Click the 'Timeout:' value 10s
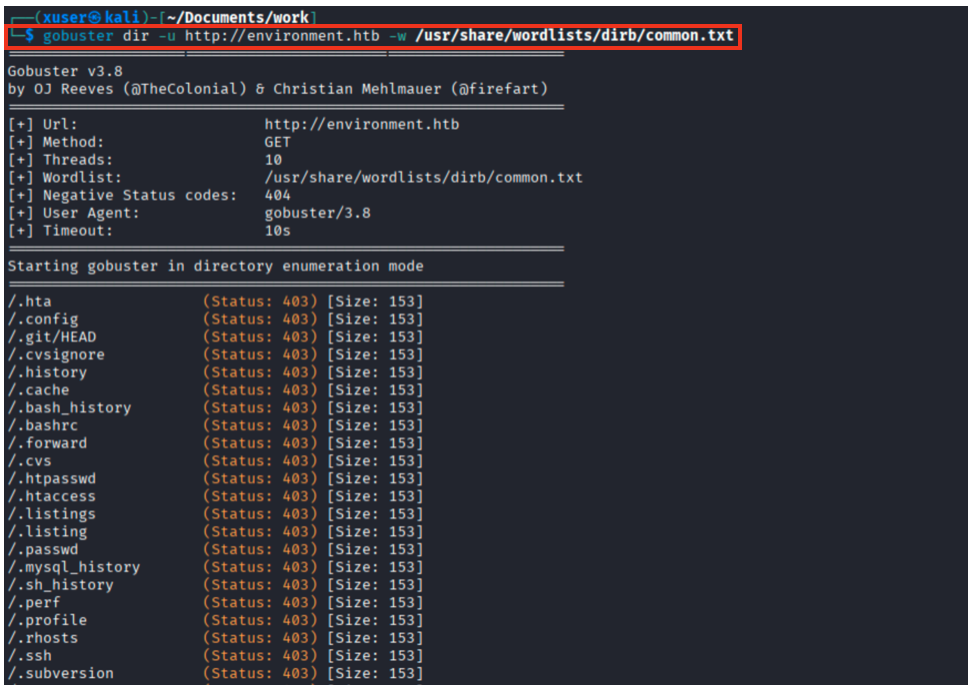Screen dimensions: 972x692 coord(278,231)
